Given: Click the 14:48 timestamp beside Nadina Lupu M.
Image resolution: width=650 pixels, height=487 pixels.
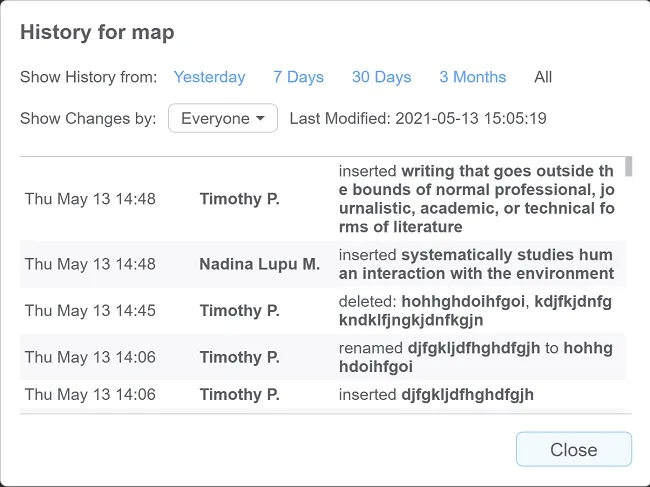Looking at the screenshot, I should point(90,264).
